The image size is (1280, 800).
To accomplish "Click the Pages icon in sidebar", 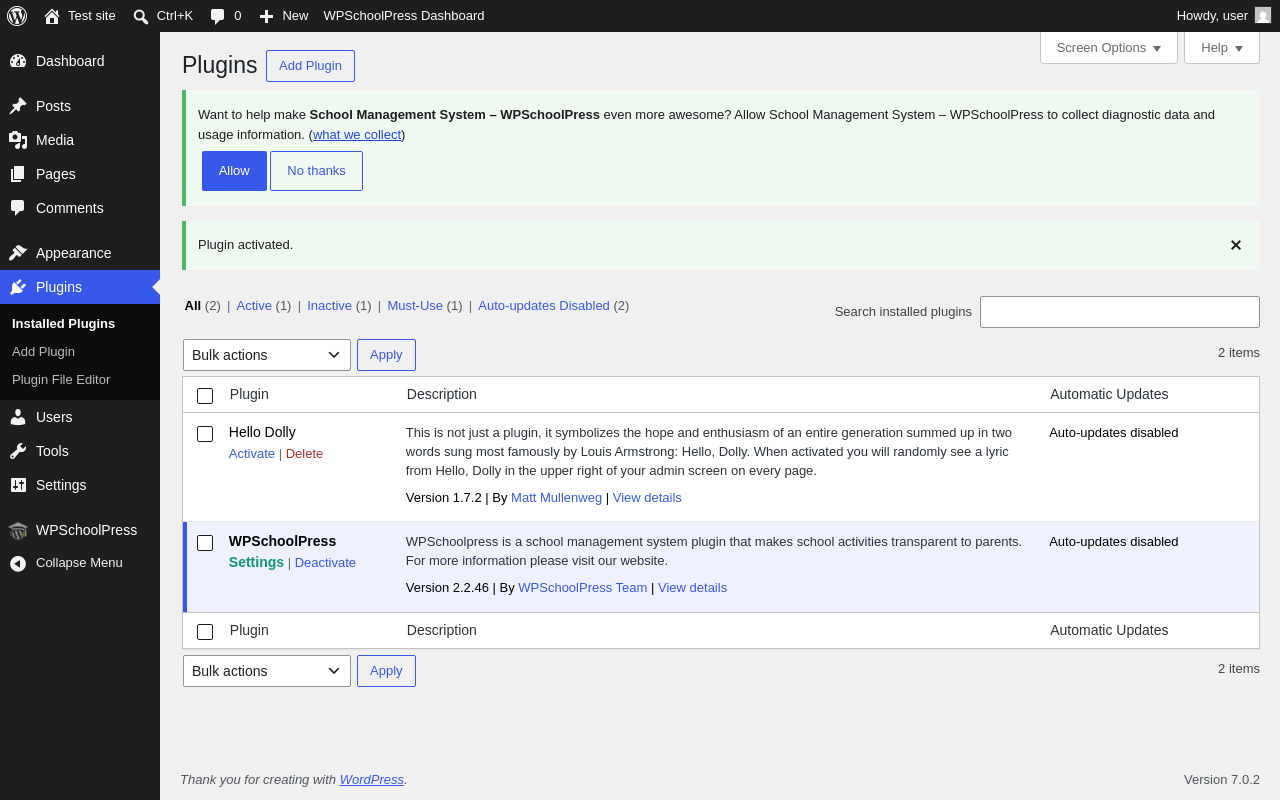I will 18,174.
